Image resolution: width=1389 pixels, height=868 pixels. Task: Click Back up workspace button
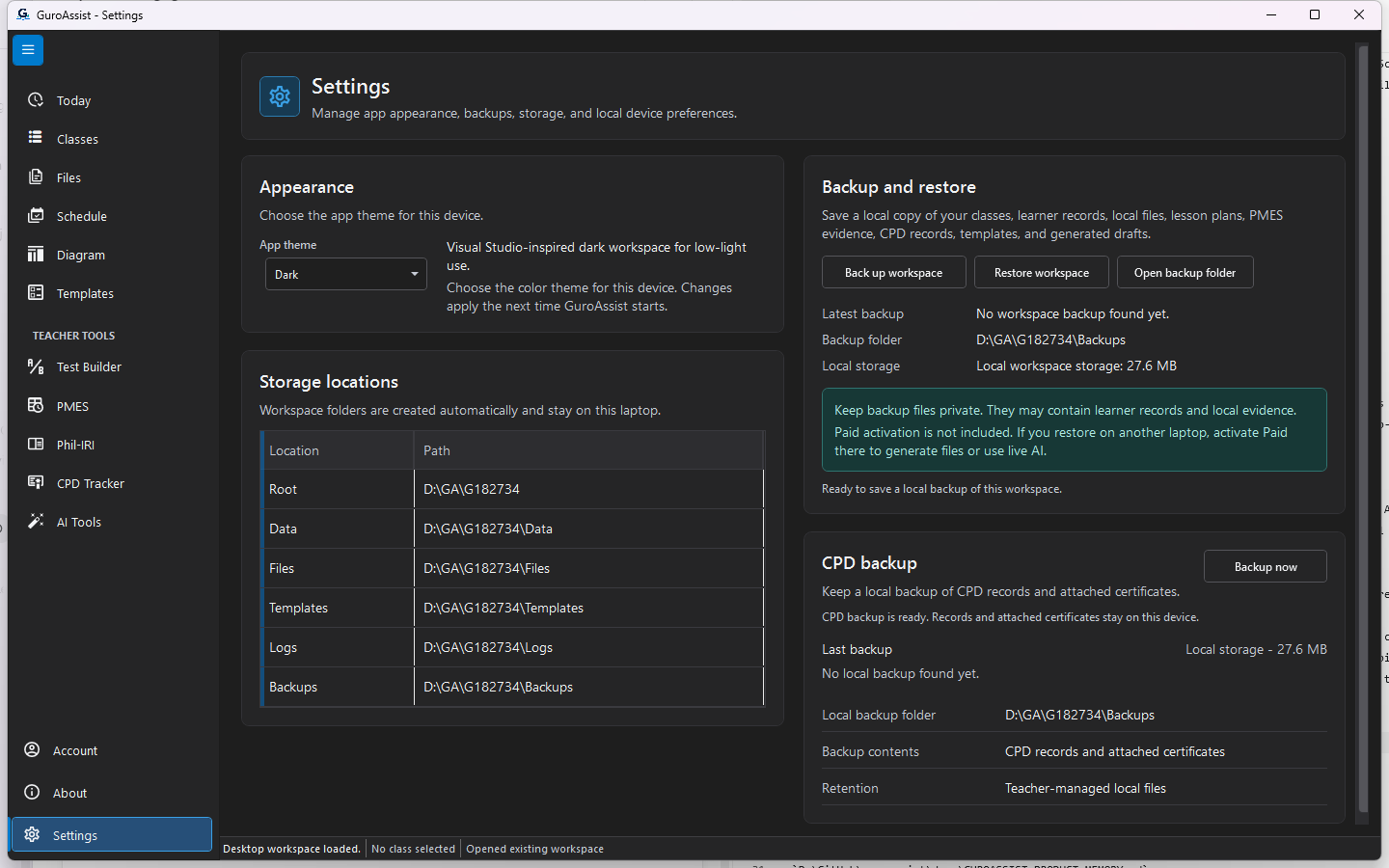click(x=894, y=273)
